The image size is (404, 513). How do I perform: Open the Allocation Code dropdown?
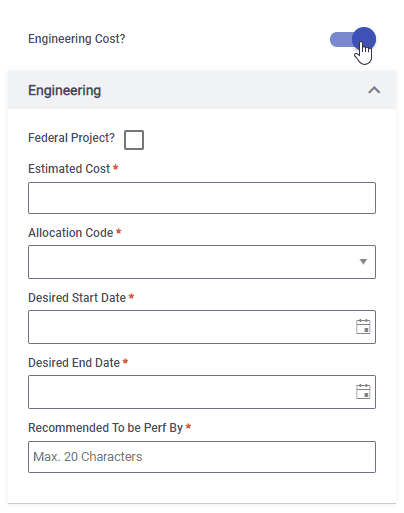point(202,262)
